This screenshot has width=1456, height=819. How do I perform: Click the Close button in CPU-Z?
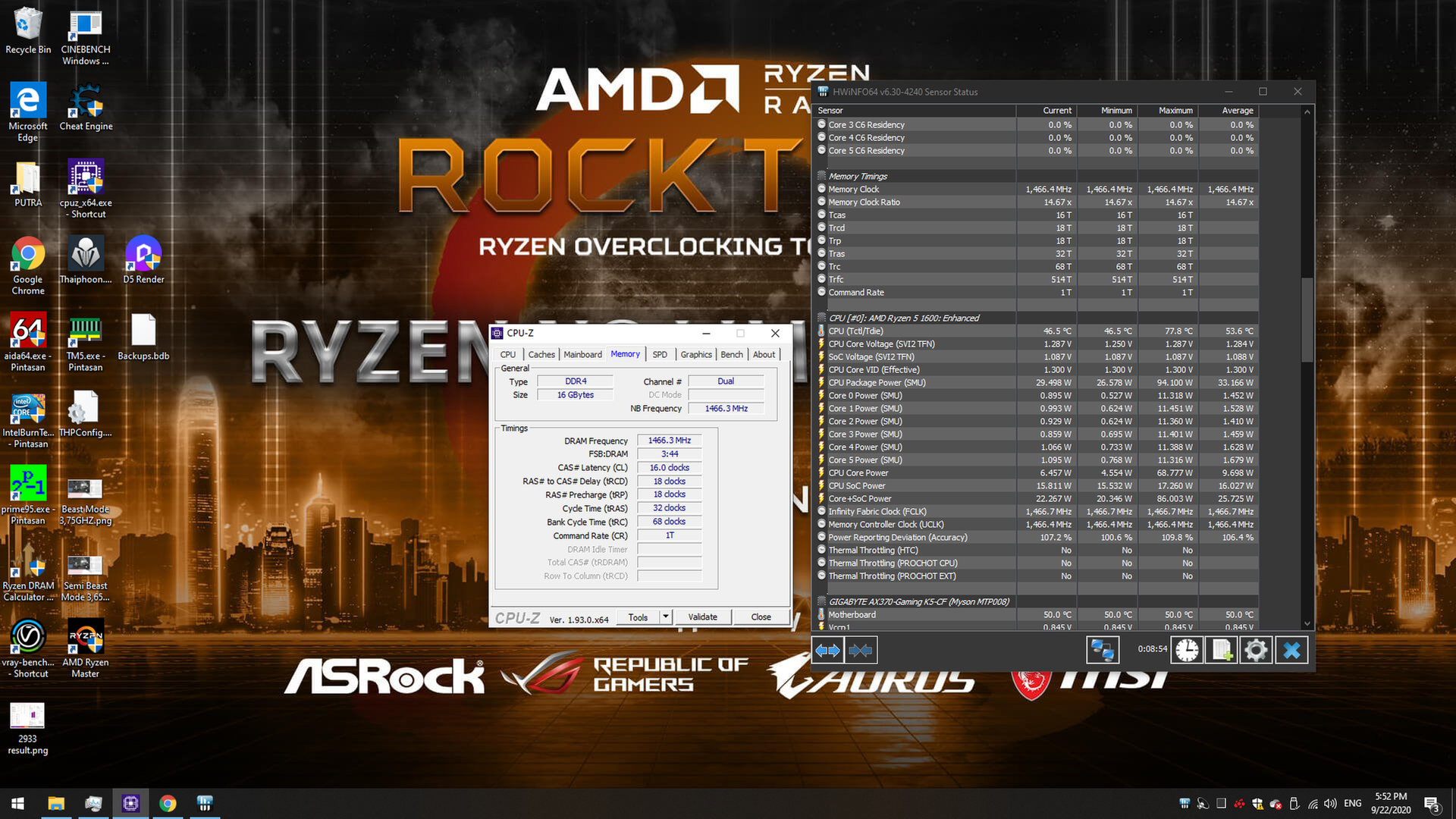point(761,617)
